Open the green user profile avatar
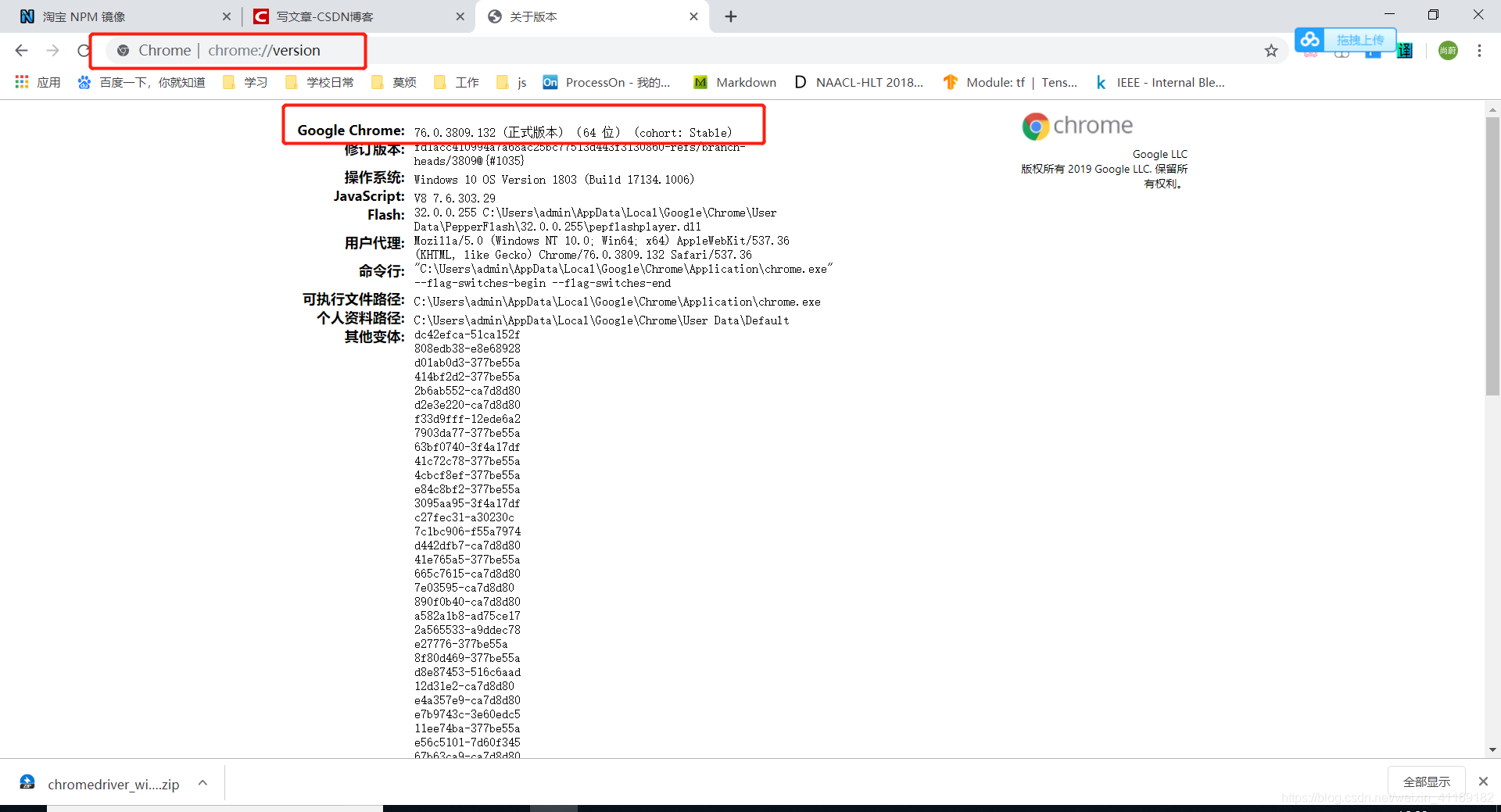This screenshot has width=1501, height=812. click(1448, 51)
